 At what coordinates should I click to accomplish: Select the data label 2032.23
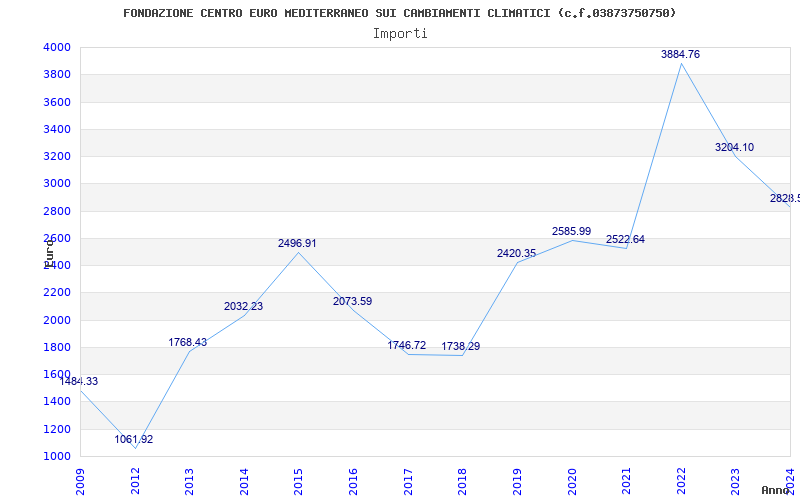tap(243, 306)
